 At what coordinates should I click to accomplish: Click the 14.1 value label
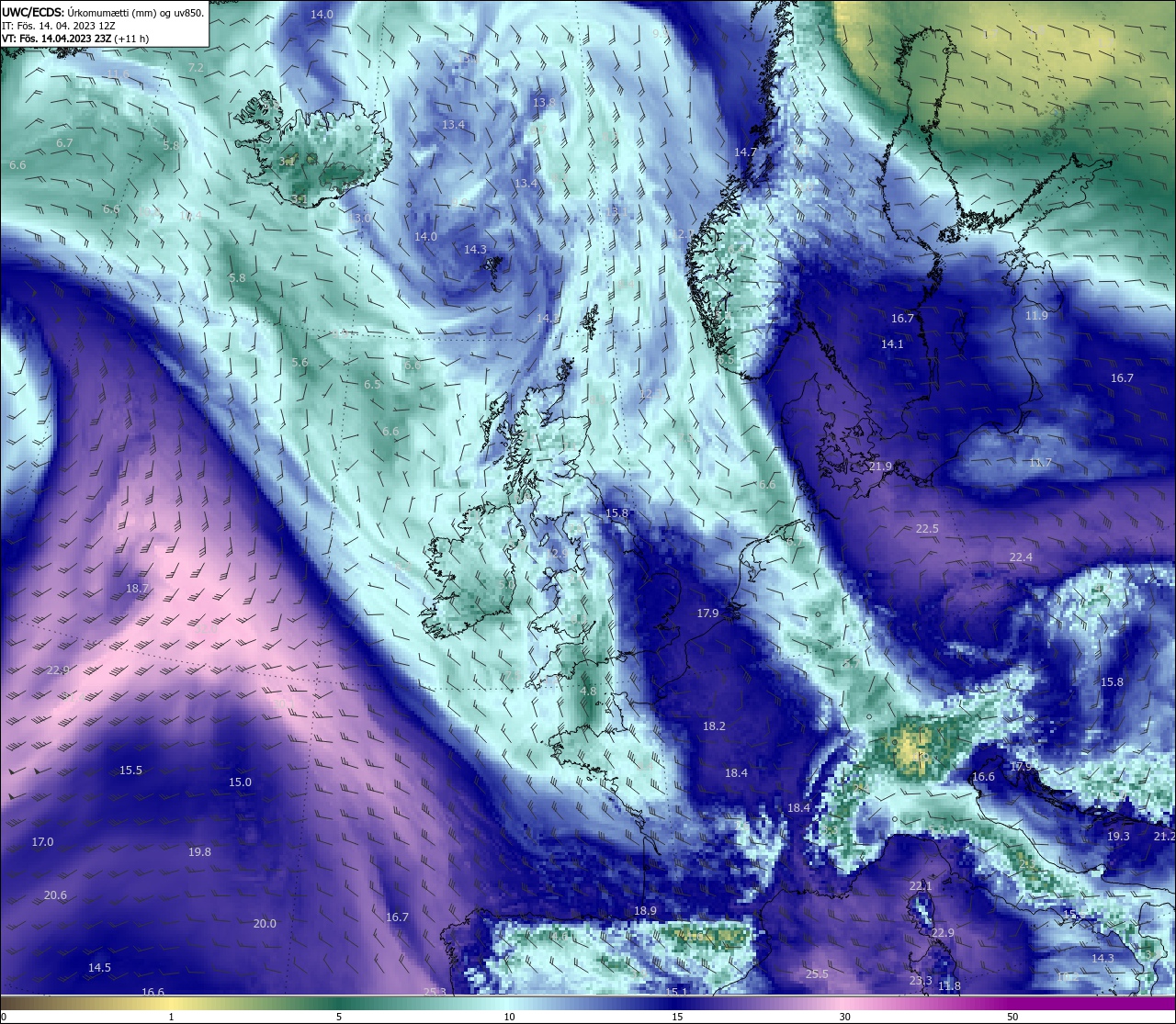(892, 344)
